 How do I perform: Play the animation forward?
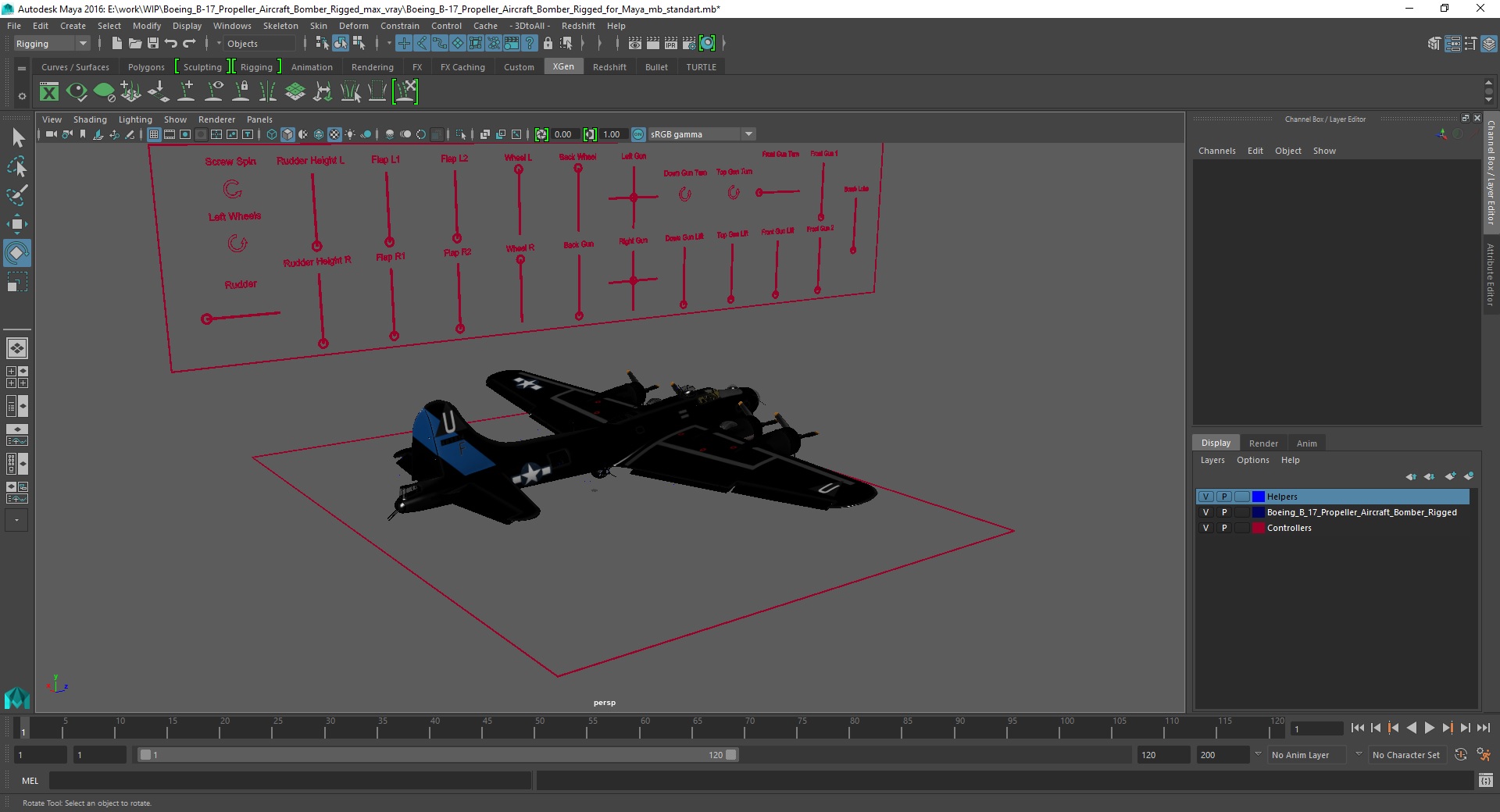click(x=1429, y=728)
